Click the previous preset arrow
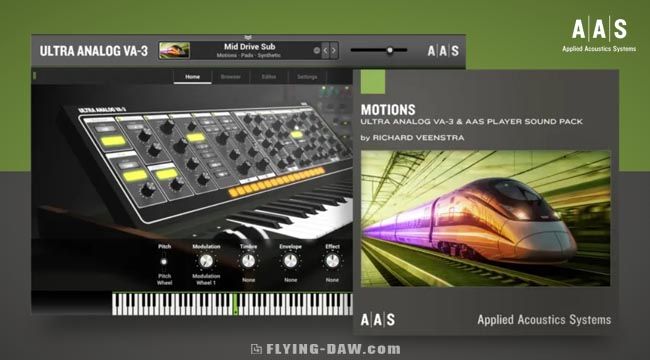The width and height of the screenshot is (650, 360). pos(325,51)
